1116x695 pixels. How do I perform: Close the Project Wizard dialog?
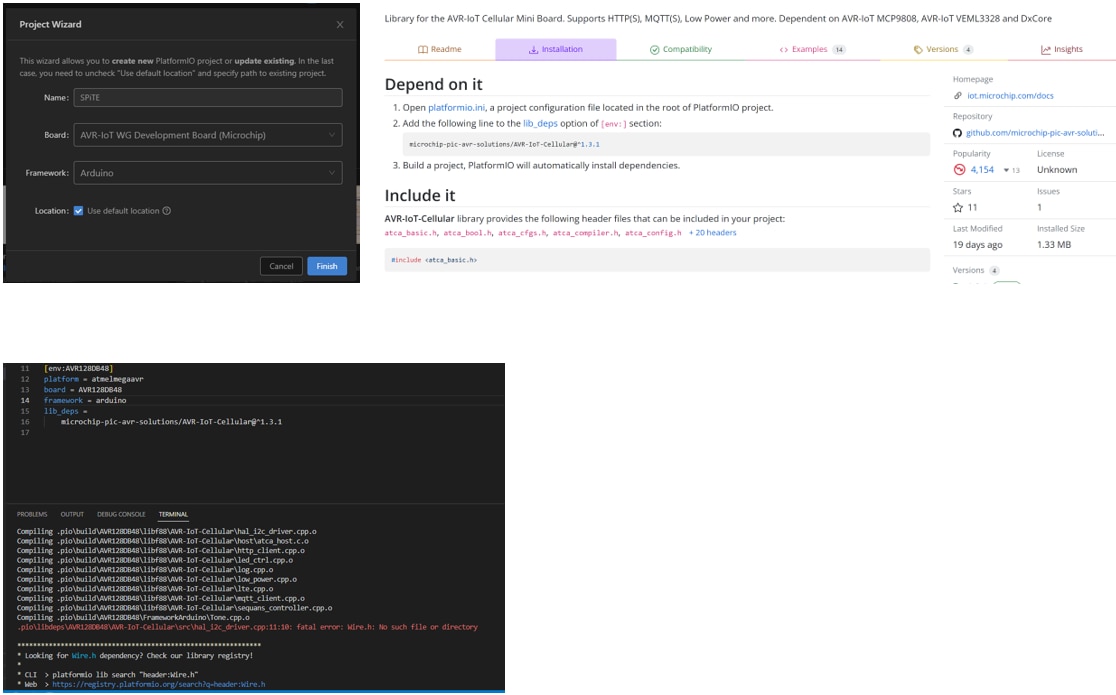point(339,25)
